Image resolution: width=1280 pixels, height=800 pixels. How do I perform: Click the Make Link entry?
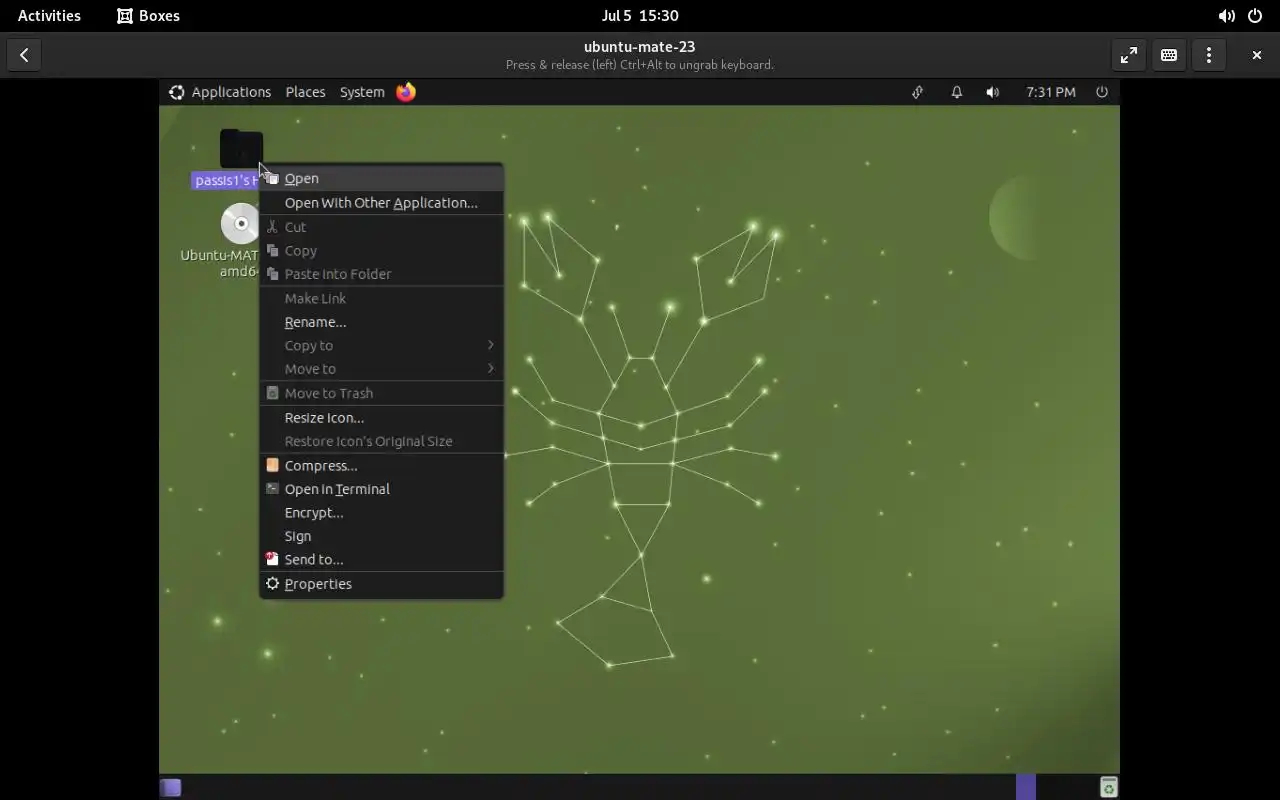[381, 298]
